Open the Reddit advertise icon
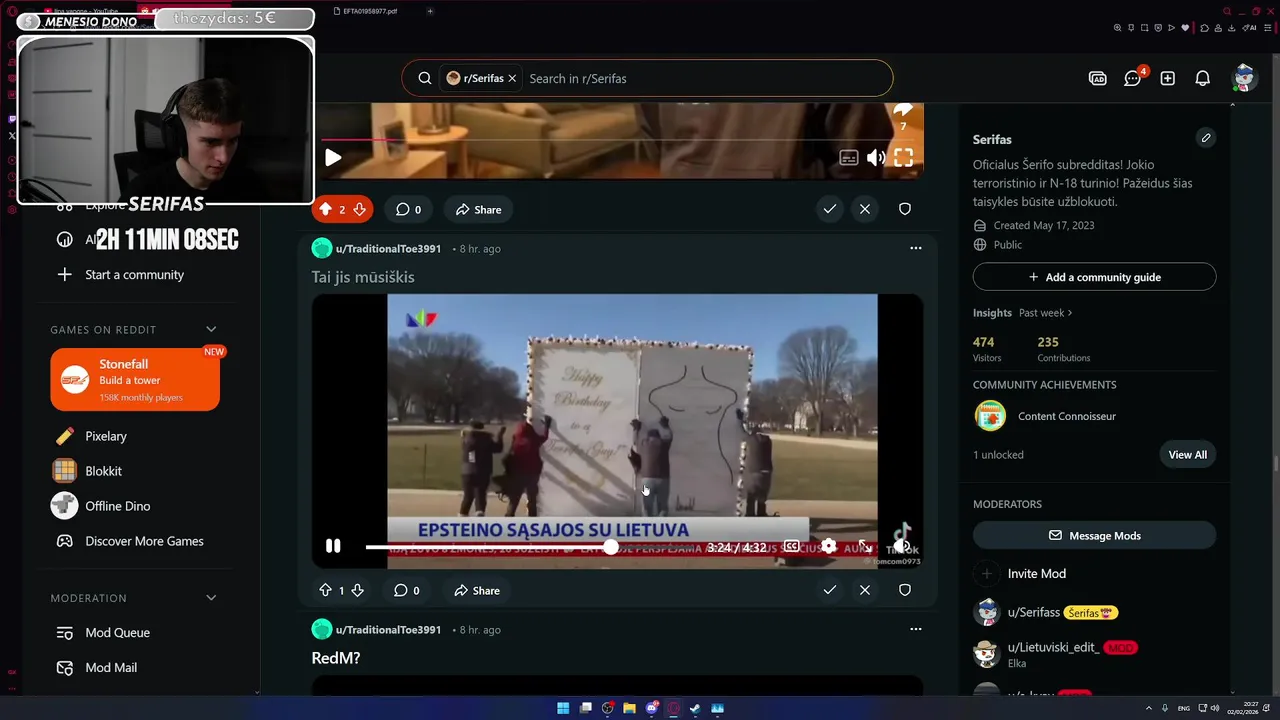 click(x=1098, y=78)
